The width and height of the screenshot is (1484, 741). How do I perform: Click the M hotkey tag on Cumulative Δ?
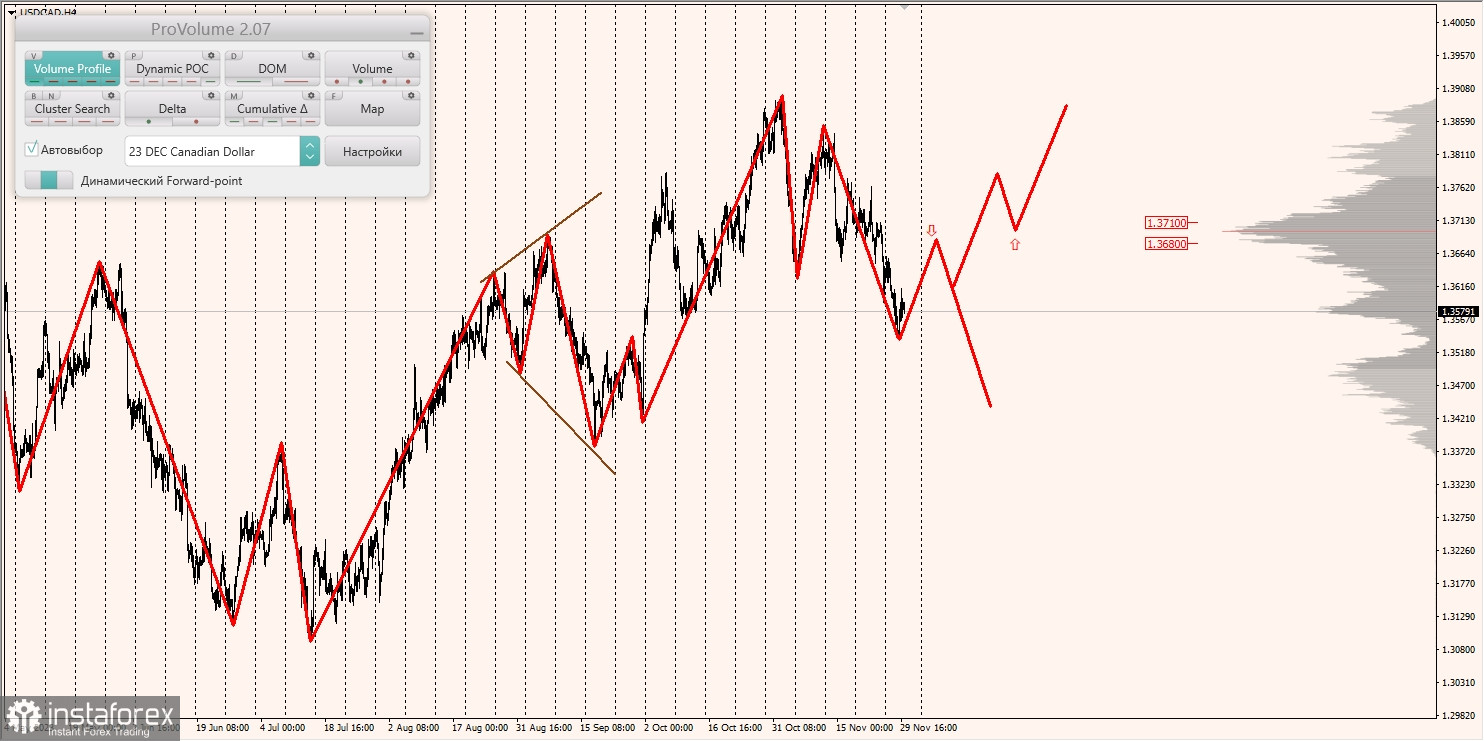(x=234, y=95)
